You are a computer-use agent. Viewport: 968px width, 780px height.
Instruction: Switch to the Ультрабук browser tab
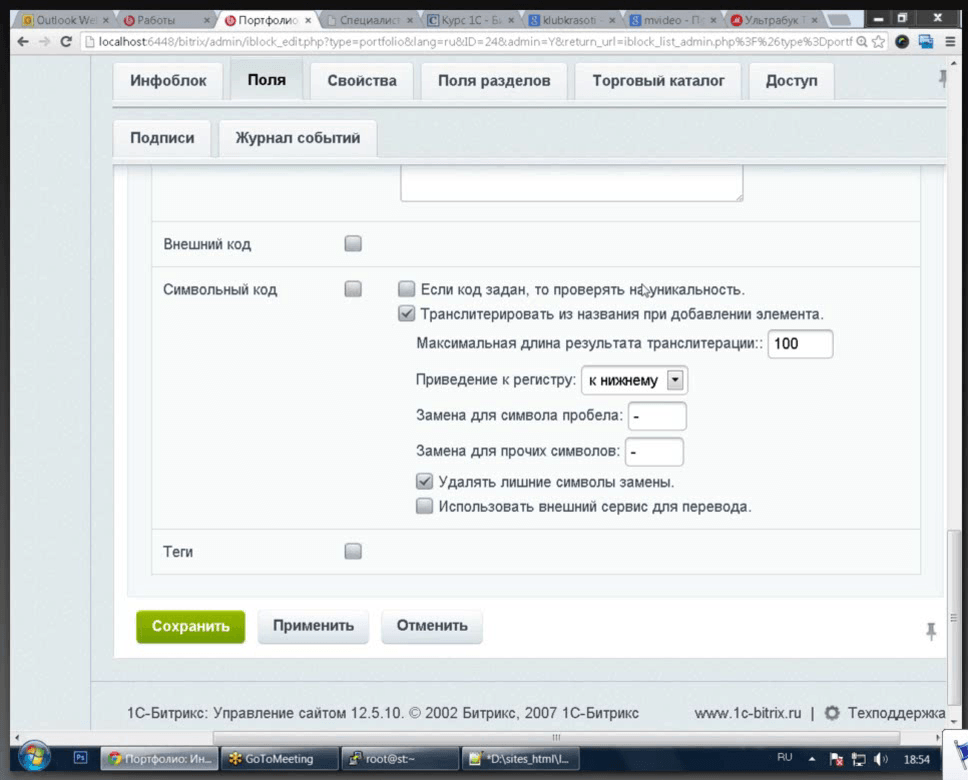[773, 20]
